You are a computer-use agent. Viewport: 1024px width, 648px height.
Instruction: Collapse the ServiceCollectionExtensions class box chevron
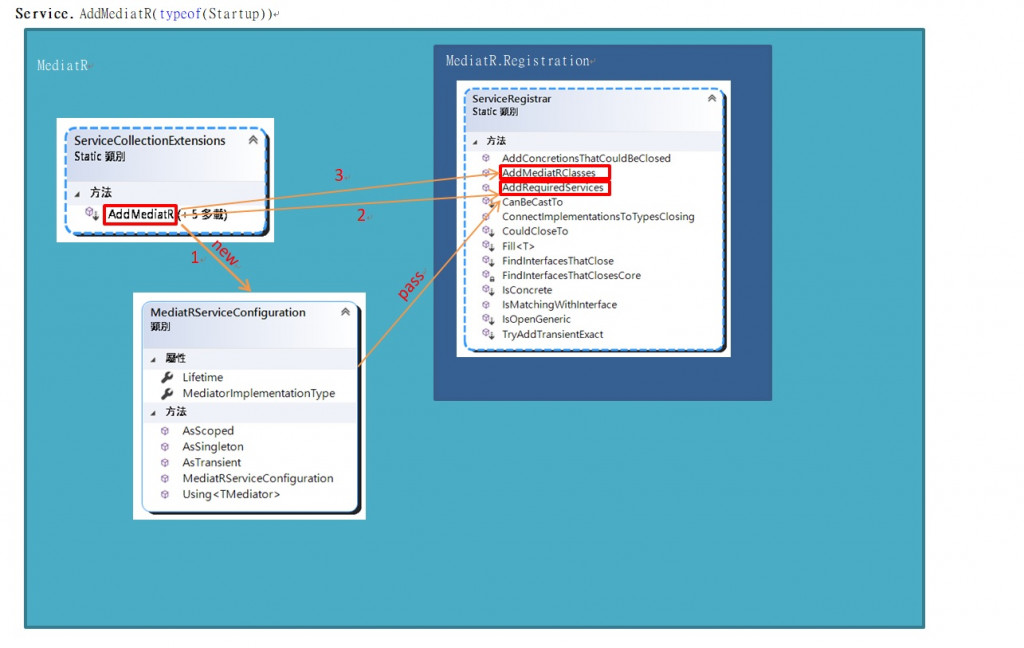253,140
